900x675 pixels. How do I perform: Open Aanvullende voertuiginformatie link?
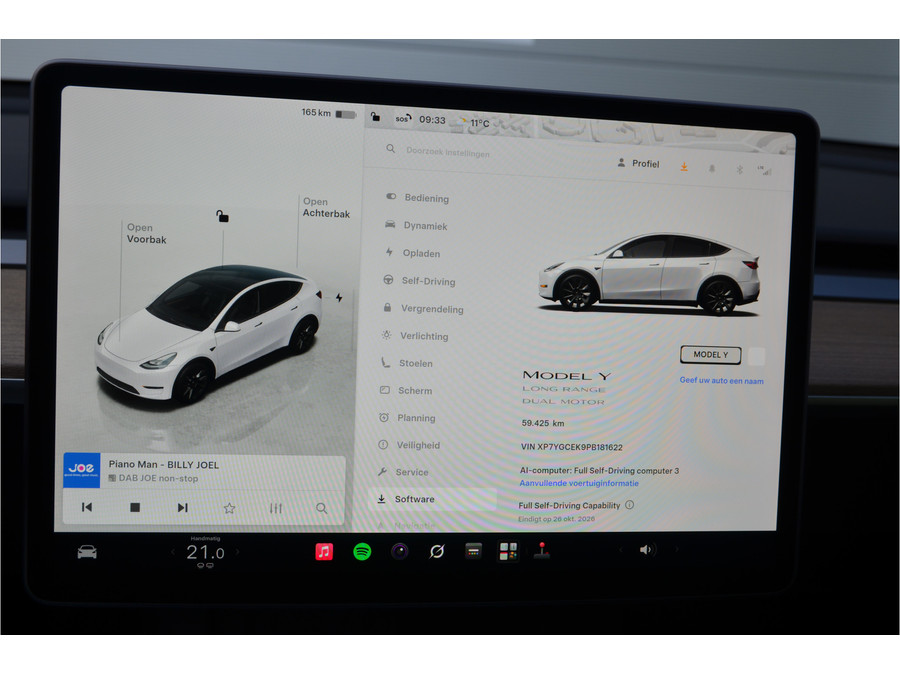click(x=579, y=483)
